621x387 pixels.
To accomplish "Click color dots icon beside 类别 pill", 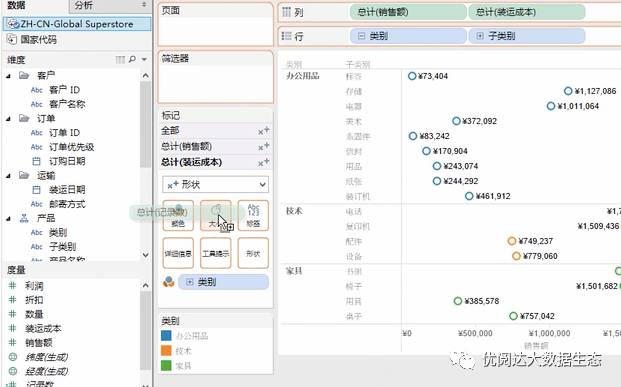I will tap(169, 282).
